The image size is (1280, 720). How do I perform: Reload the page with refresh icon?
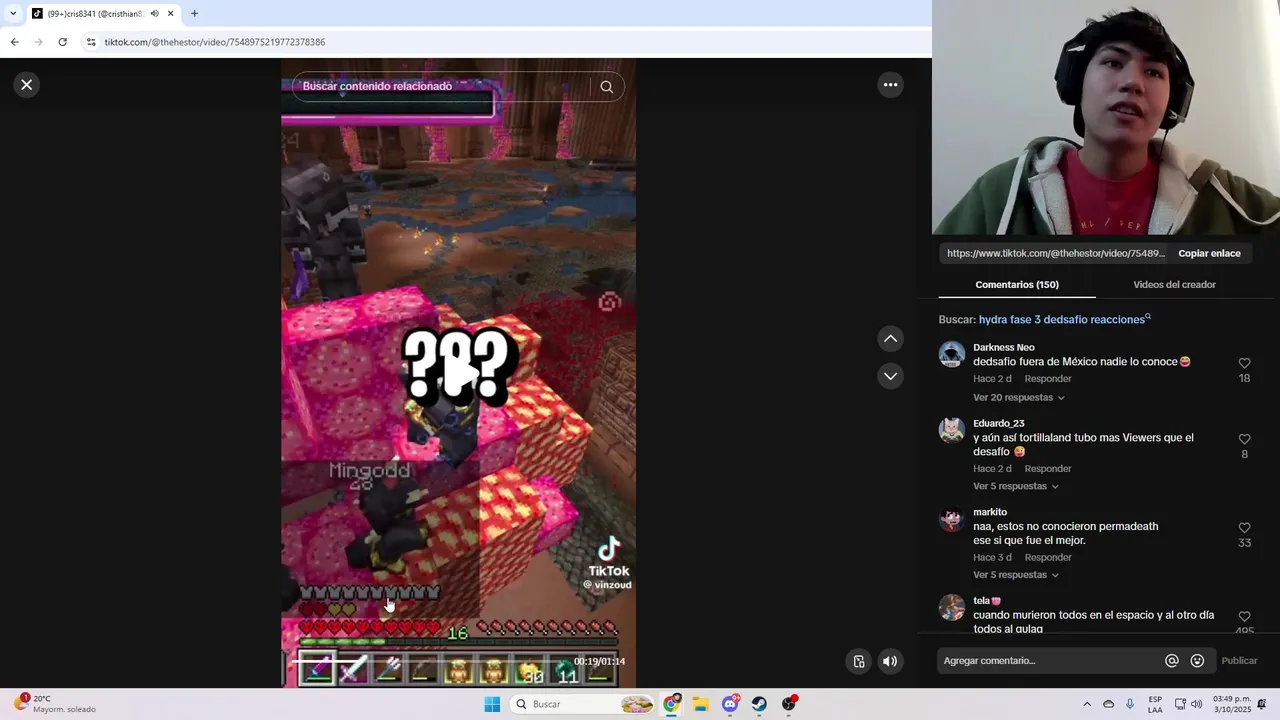click(x=62, y=42)
